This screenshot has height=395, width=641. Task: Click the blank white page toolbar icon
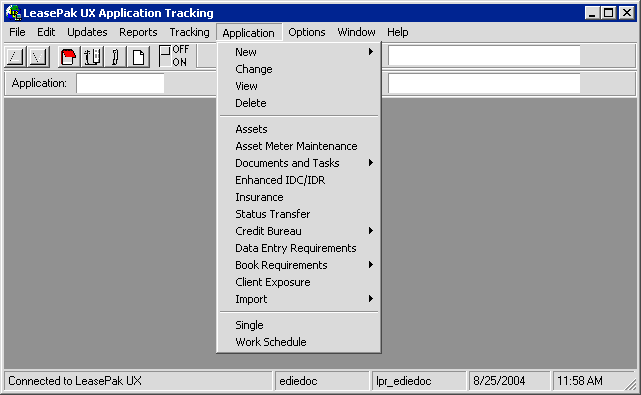139,56
